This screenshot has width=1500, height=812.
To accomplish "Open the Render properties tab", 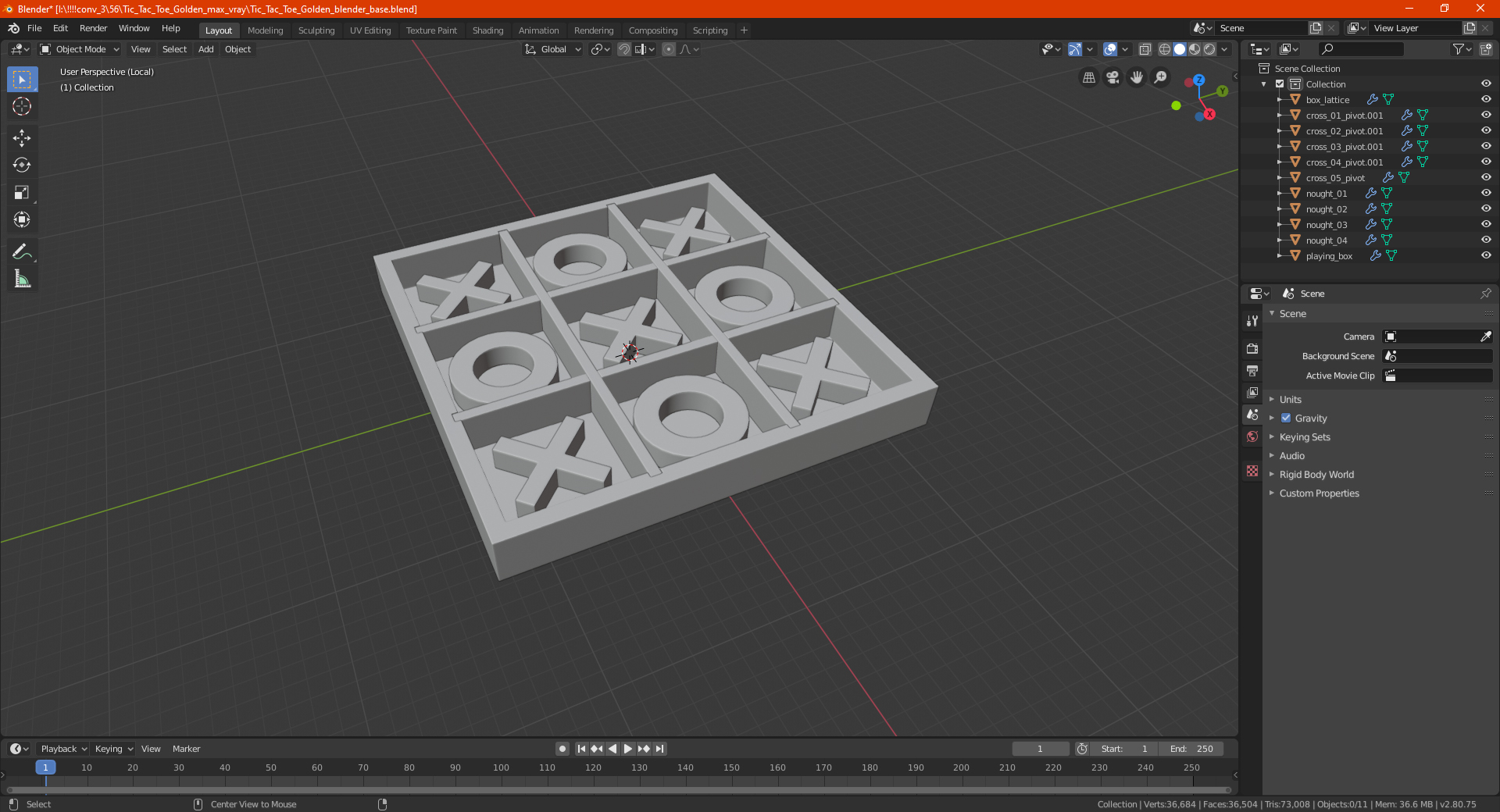I will (1252, 348).
